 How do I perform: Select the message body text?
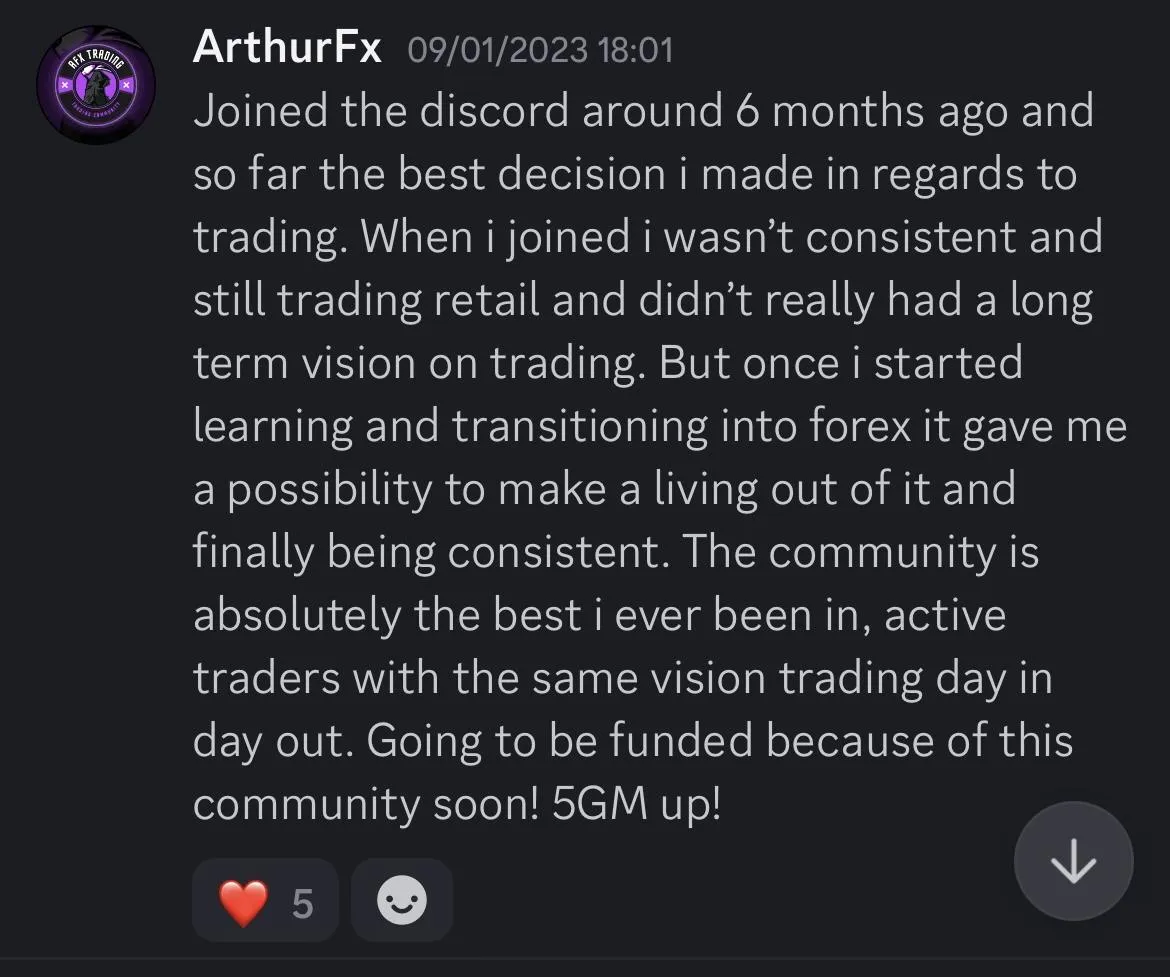pyautogui.click(x=660, y=458)
